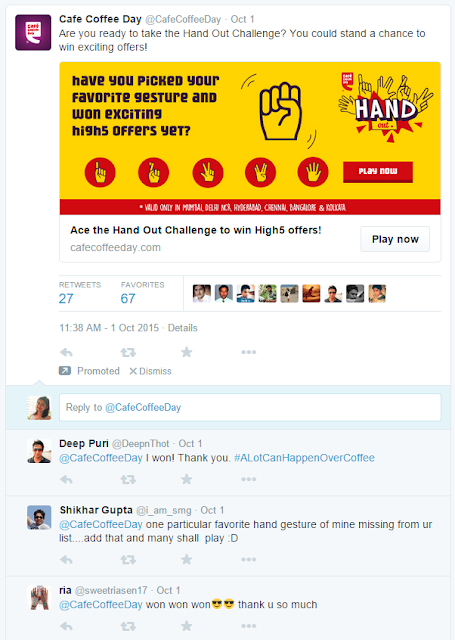Screen dimensions: 455x640
Task: Focus the Reply to @CafeCoffeeDay input field
Action: [250, 407]
